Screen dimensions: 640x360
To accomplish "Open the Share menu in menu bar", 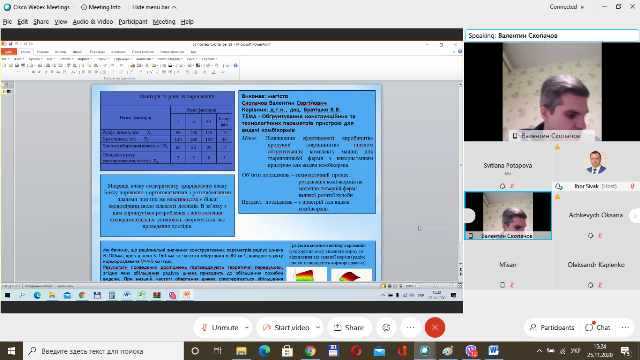I will [41, 22].
